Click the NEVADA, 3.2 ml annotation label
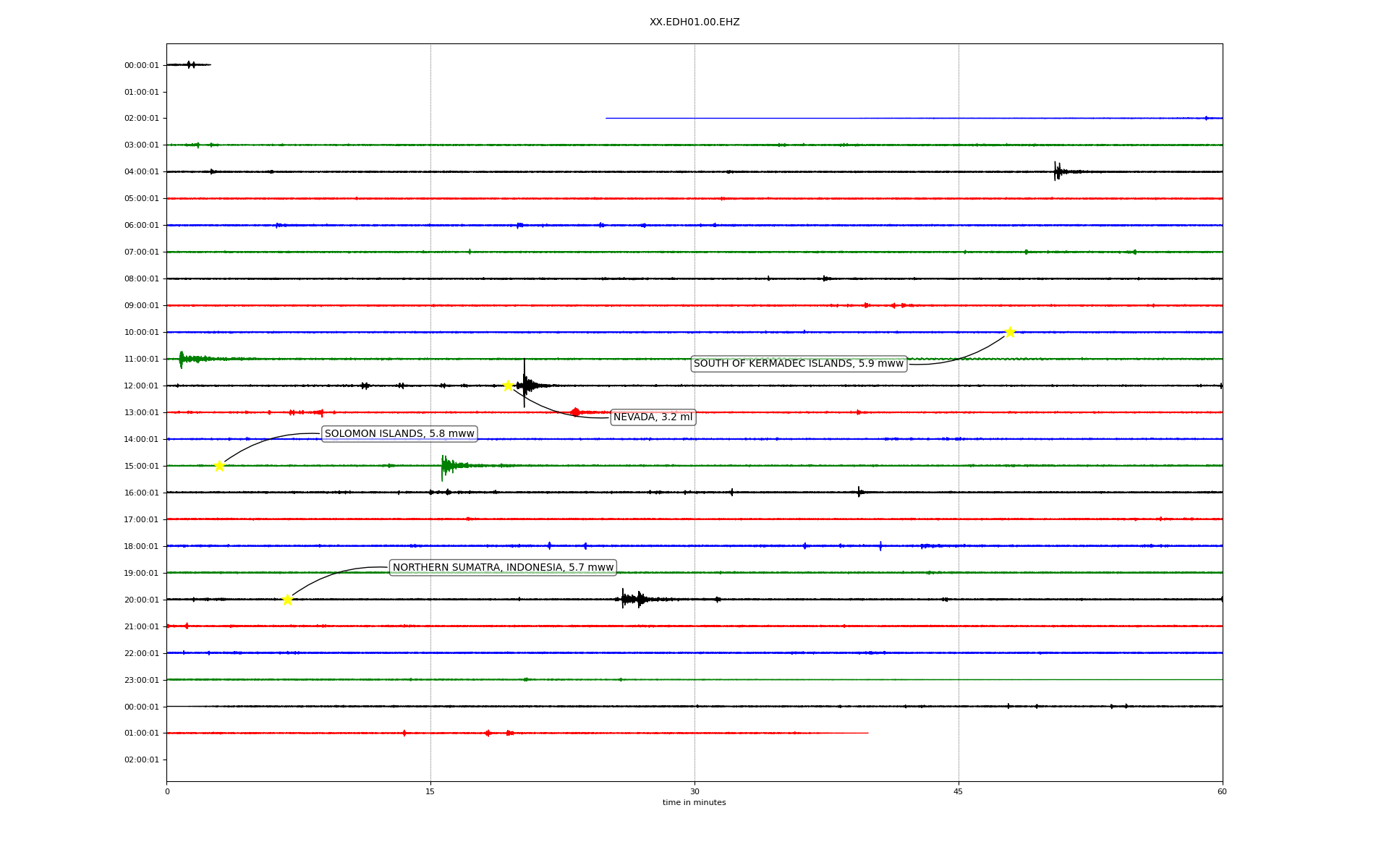Image resolution: width=1389 pixels, height=868 pixels. pyautogui.click(x=653, y=417)
